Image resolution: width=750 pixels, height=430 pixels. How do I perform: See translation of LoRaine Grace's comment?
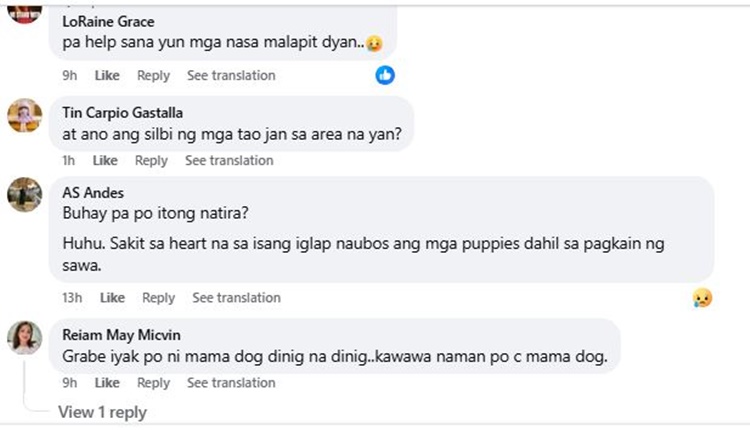coord(230,75)
